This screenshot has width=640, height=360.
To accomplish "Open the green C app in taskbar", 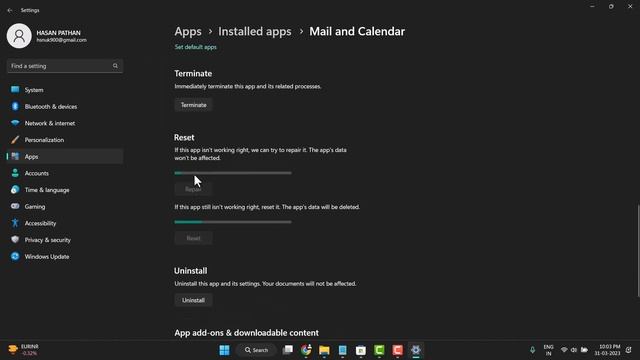I will tap(379, 350).
